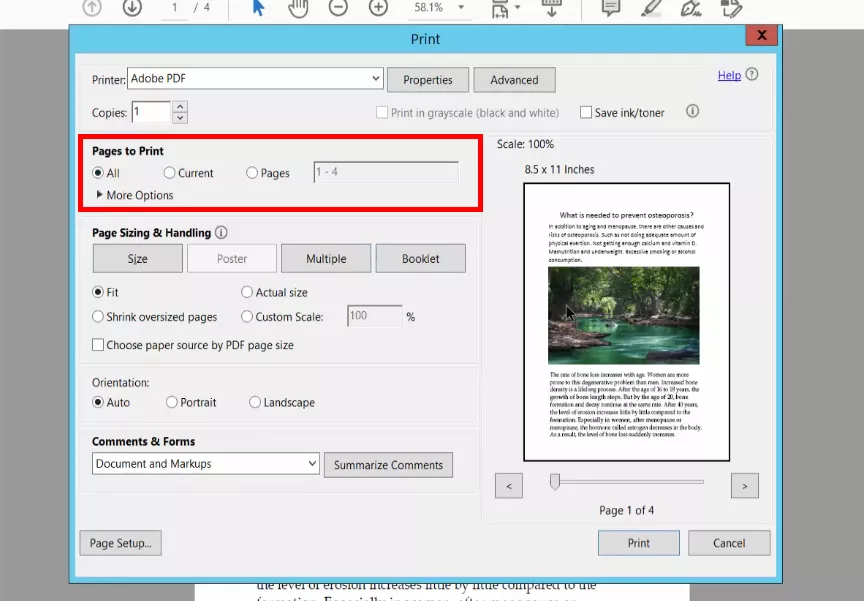Image resolution: width=864 pixels, height=601 pixels.
Task: Click the Help link
Action: [x=729, y=75]
